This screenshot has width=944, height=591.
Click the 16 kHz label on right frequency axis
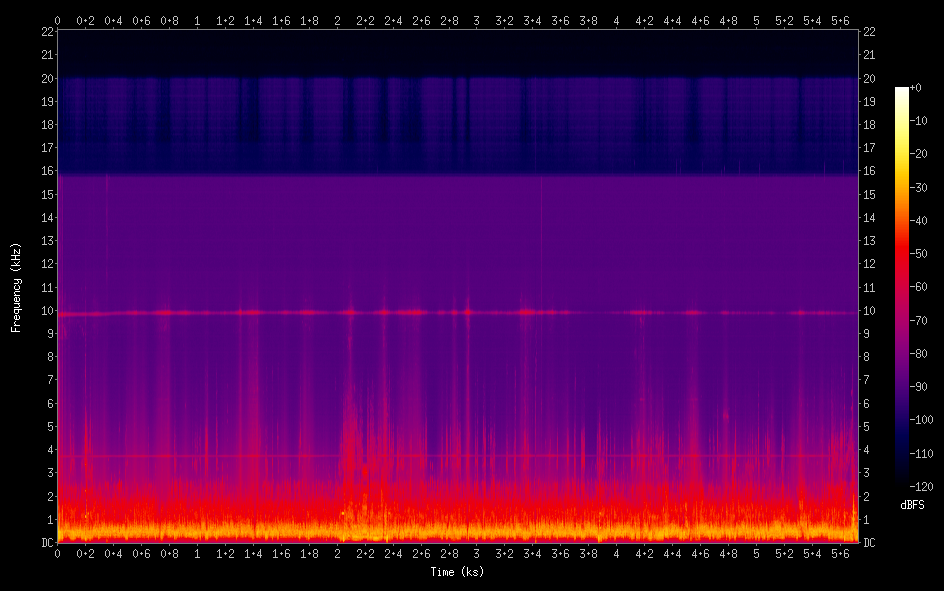coord(870,171)
